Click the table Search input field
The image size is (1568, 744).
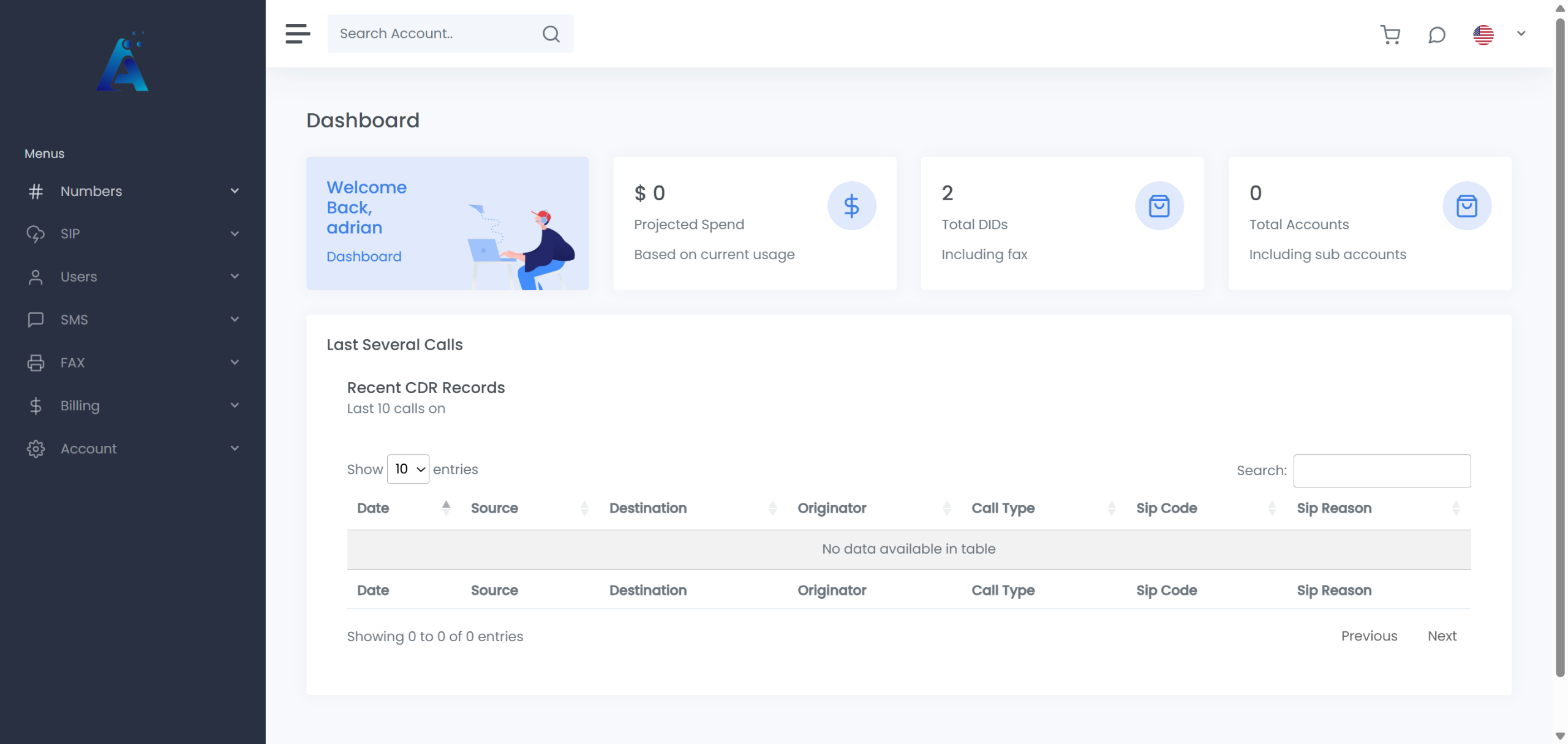(1382, 471)
